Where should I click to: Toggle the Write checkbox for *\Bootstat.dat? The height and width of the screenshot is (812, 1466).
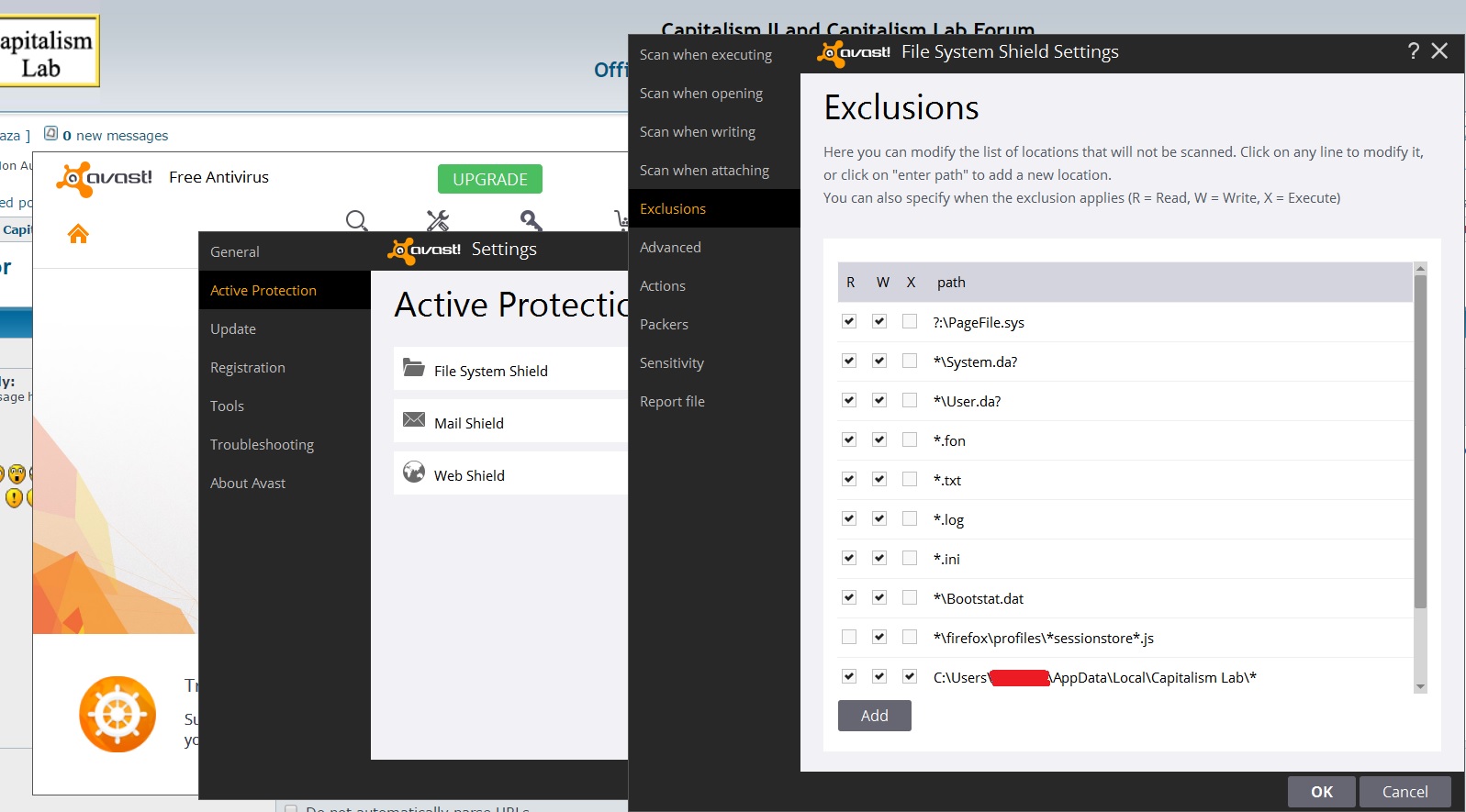(879, 597)
